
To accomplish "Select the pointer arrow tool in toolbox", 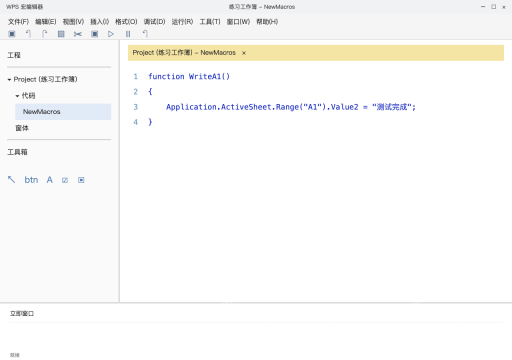I will 11,180.
